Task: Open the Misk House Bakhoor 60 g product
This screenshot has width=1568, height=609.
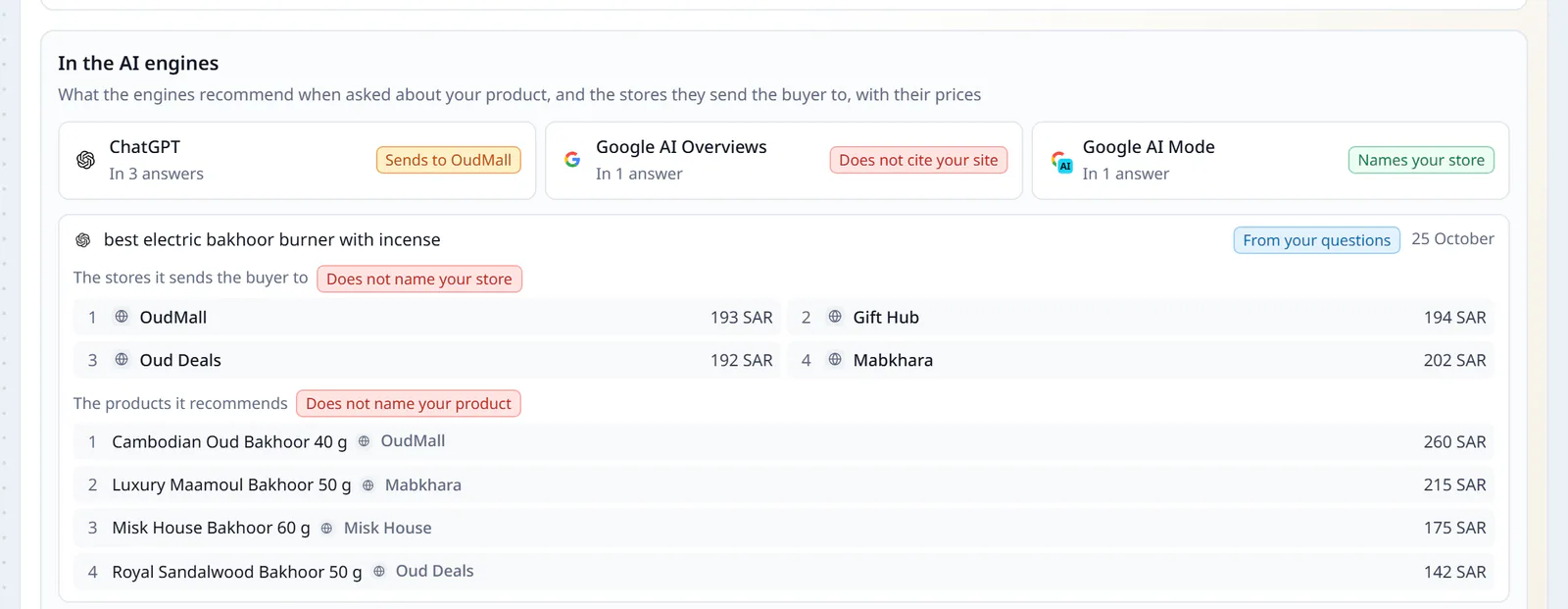Action: pos(211,529)
